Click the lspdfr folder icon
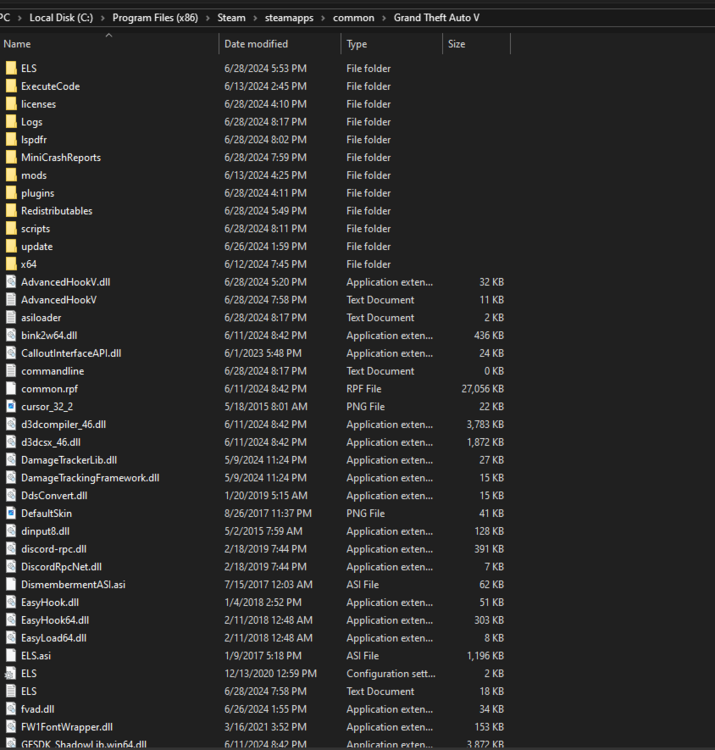Image resolution: width=715 pixels, height=750 pixels. click(x=11, y=140)
